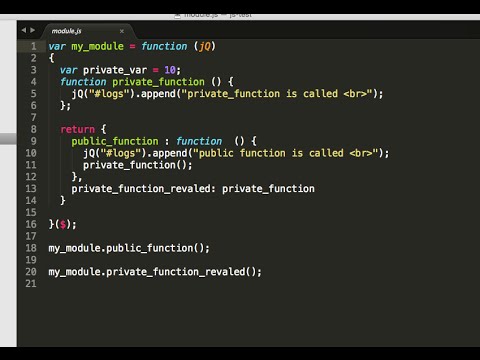This screenshot has width=480, height=360.
Task: Click the 'return' keyword
Action: click(77, 129)
